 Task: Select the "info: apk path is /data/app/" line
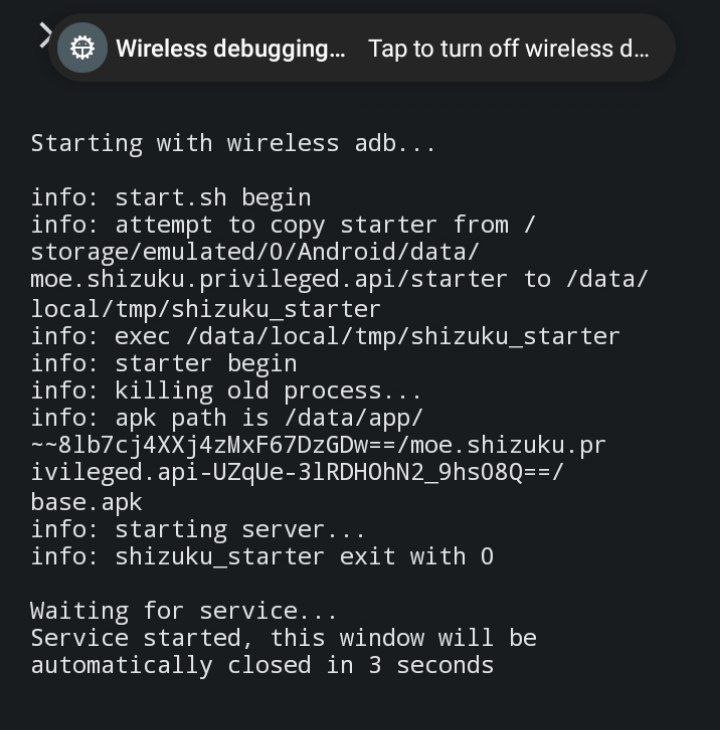pos(227,418)
